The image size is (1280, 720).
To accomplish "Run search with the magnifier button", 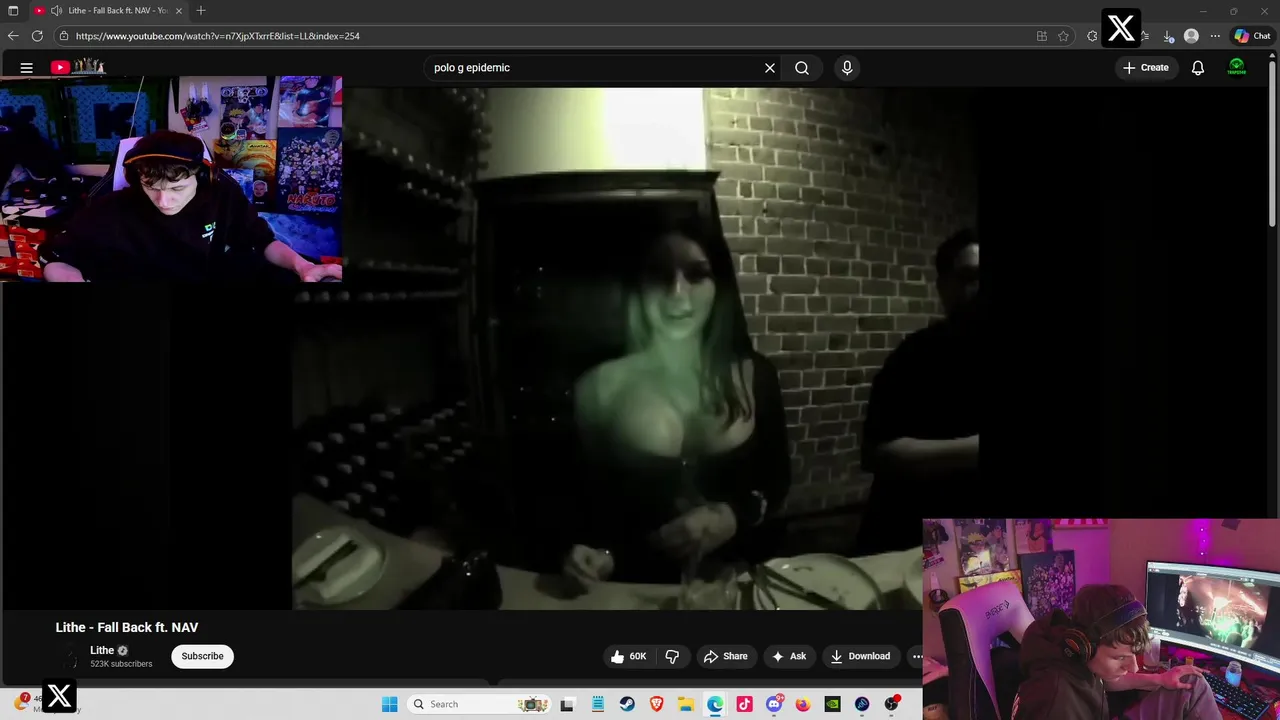I will click(802, 68).
